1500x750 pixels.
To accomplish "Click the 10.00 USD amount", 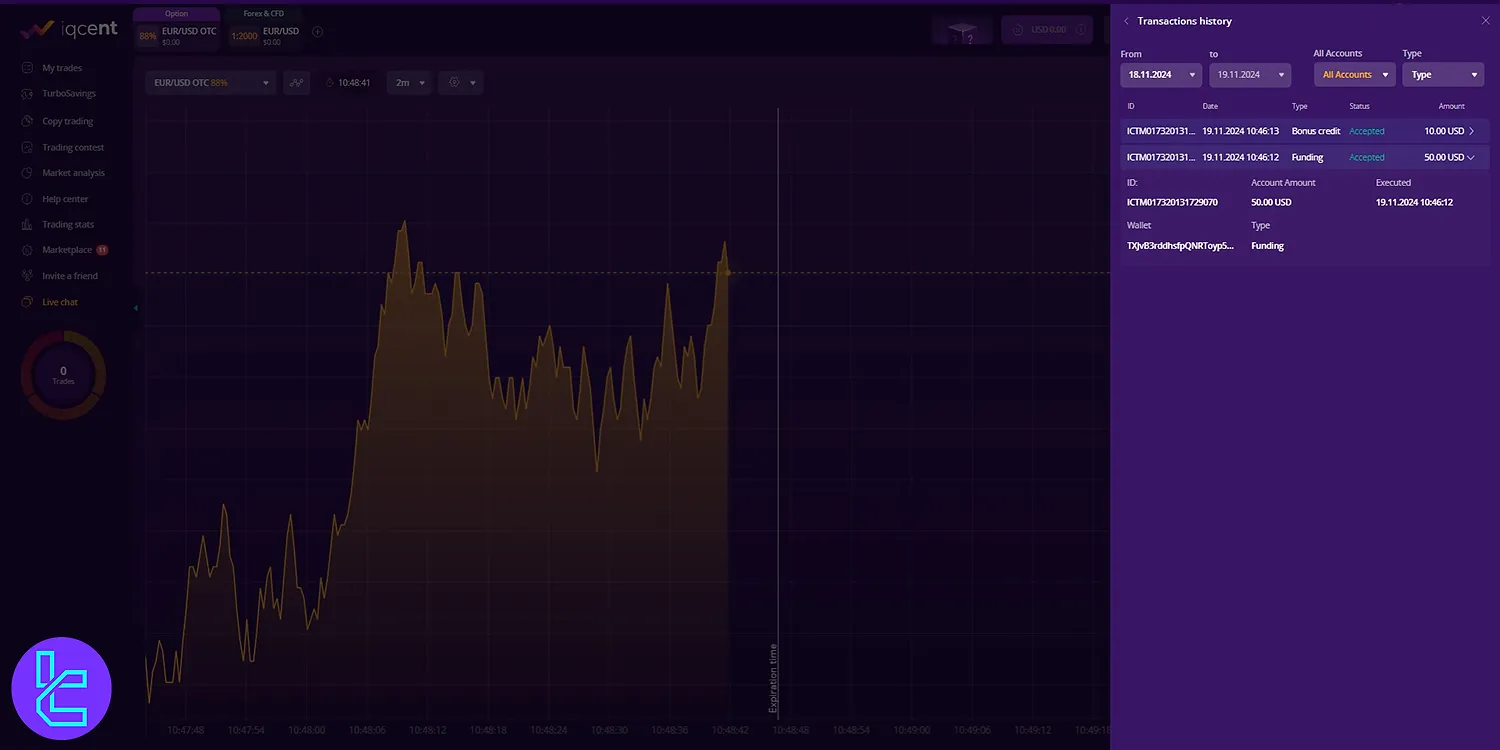I will click(1444, 131).
